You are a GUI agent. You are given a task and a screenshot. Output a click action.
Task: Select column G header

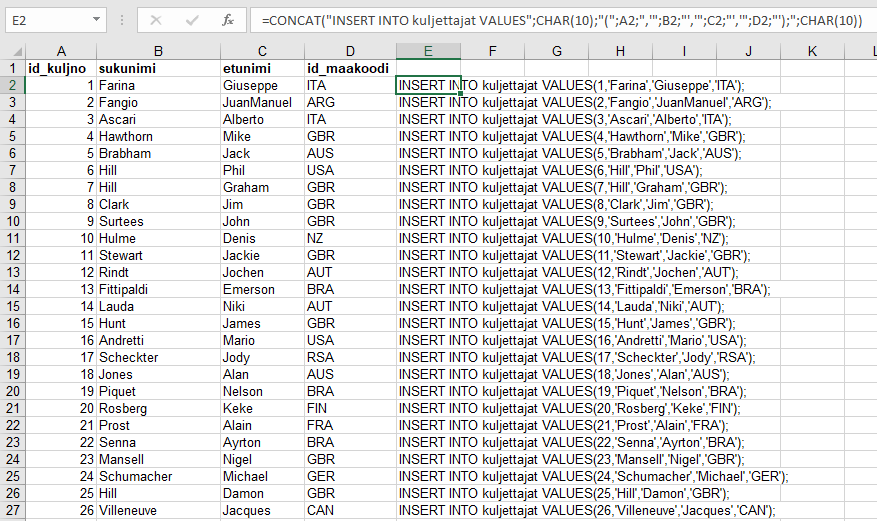[557, 51]
